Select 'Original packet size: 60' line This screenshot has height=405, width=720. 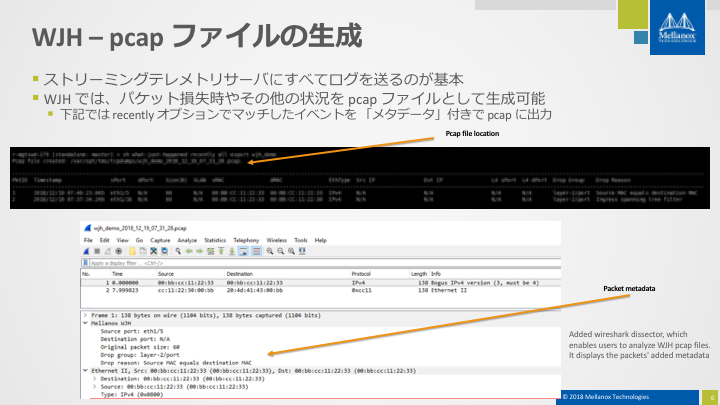coord(140,347)
